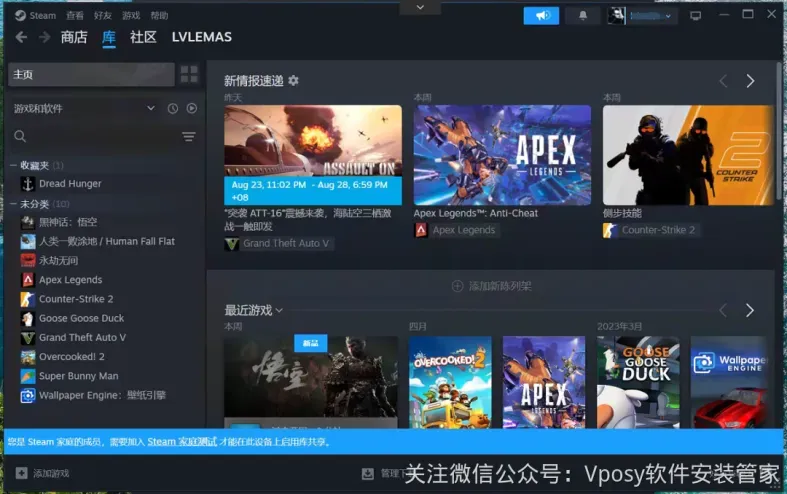Click the 主页 home button

pos(91,74)
